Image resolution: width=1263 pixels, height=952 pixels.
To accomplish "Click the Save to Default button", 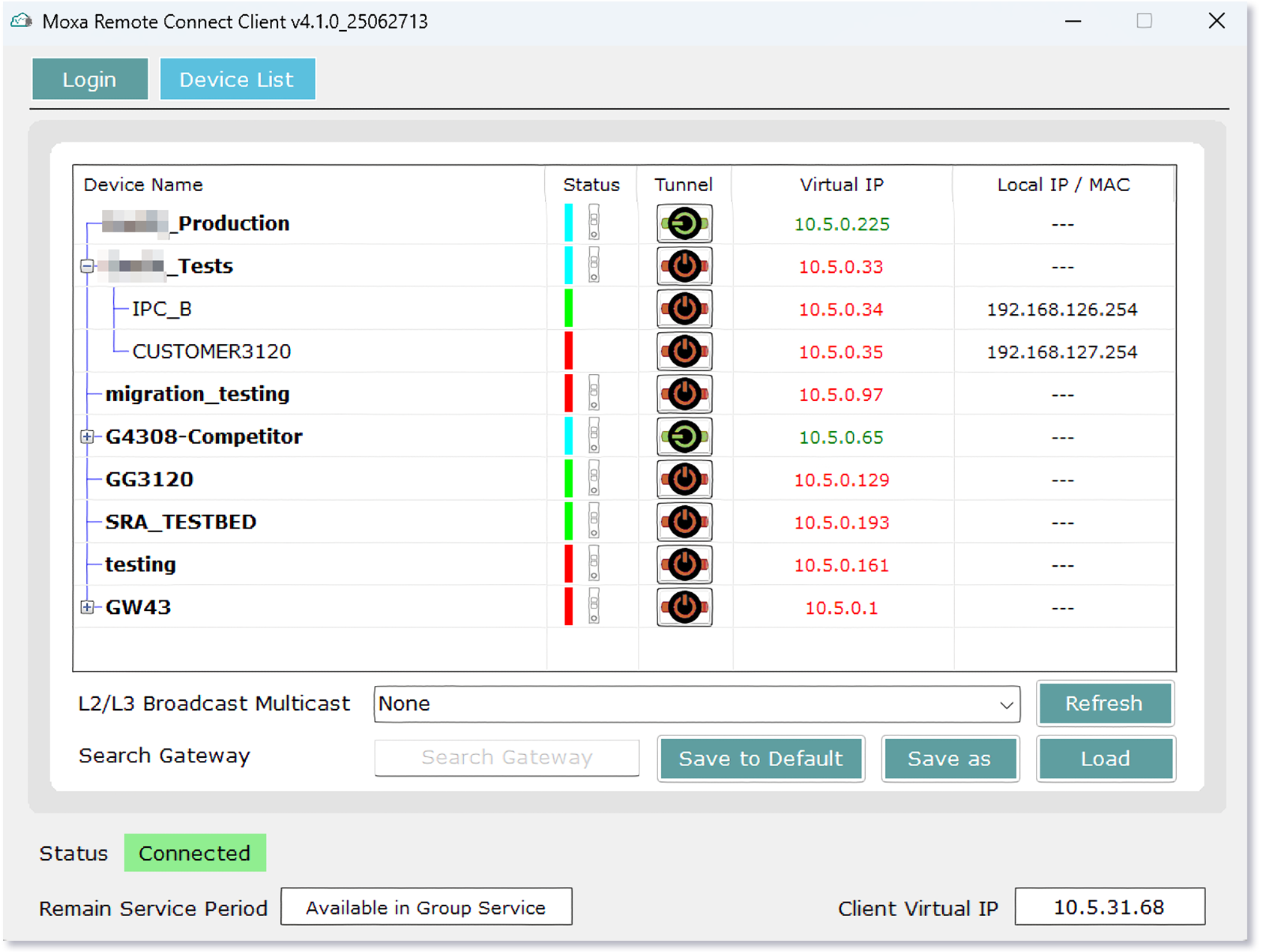I will (x=760, y=759).
